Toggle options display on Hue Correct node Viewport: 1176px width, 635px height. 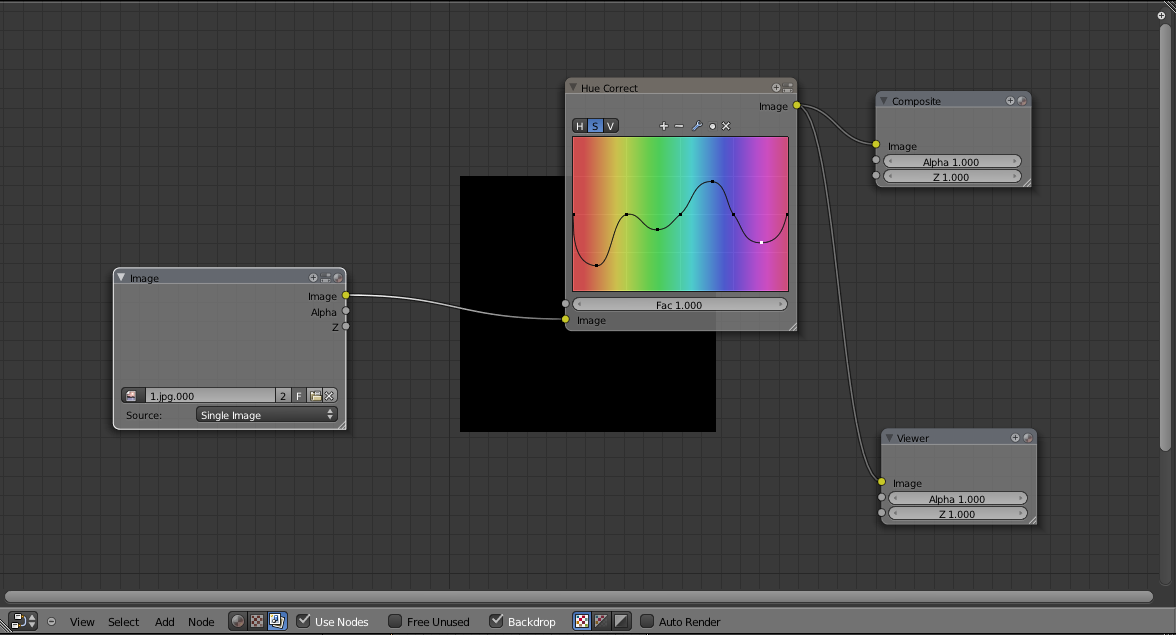(788, 88)
